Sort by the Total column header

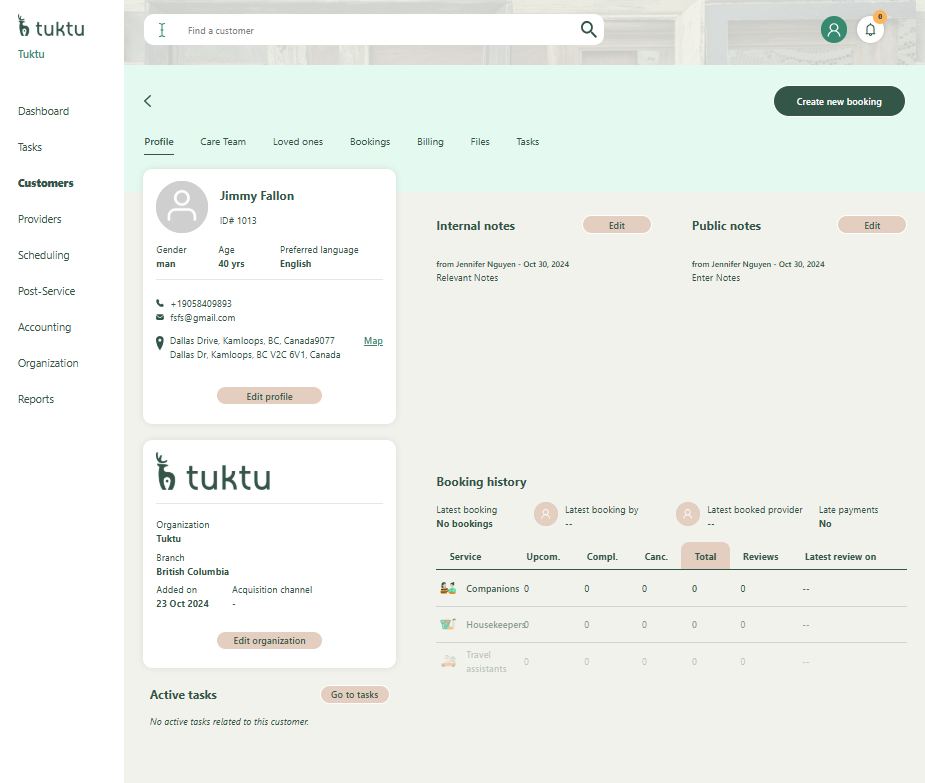point(705,557)
